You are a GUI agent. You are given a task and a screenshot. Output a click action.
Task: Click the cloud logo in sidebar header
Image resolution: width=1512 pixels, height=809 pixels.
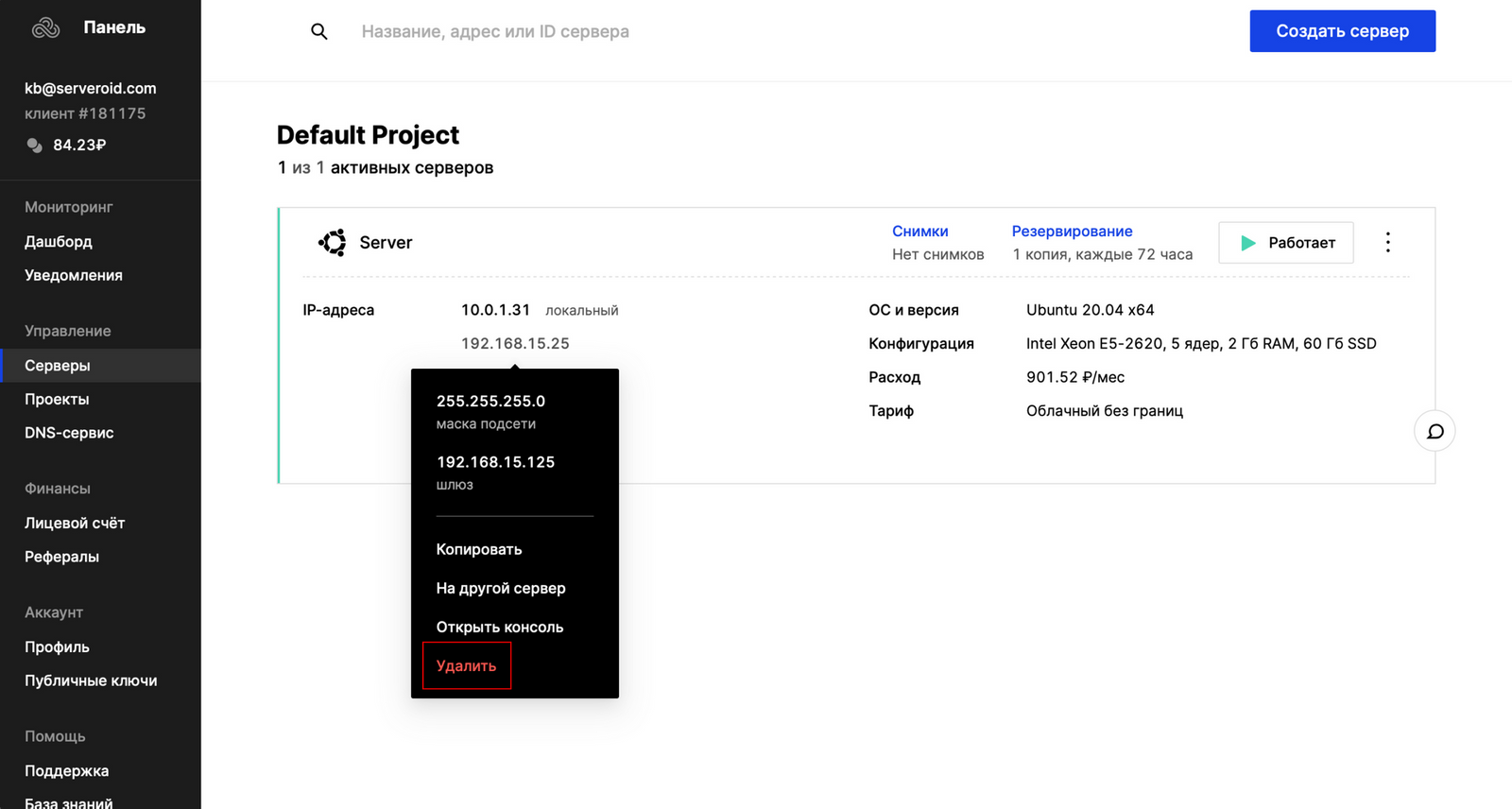tap(45, 28)
